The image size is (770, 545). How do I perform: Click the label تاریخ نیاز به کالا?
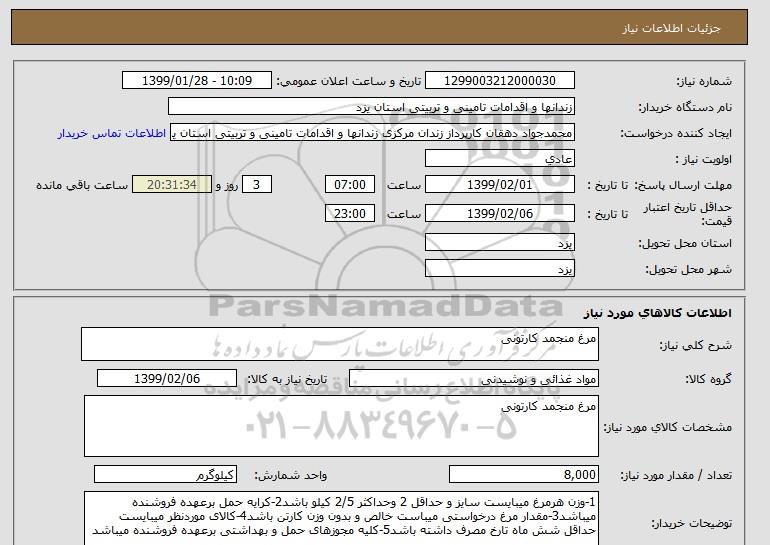click(x=287, y=379)
